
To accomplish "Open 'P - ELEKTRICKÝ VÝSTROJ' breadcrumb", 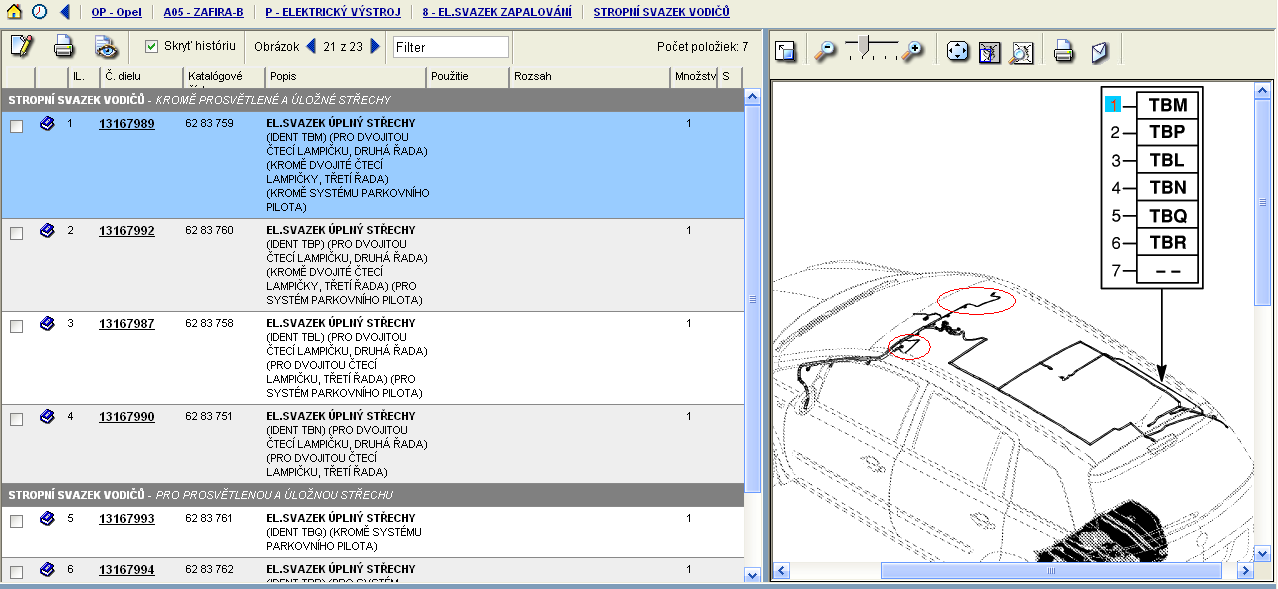I will 332,12.
